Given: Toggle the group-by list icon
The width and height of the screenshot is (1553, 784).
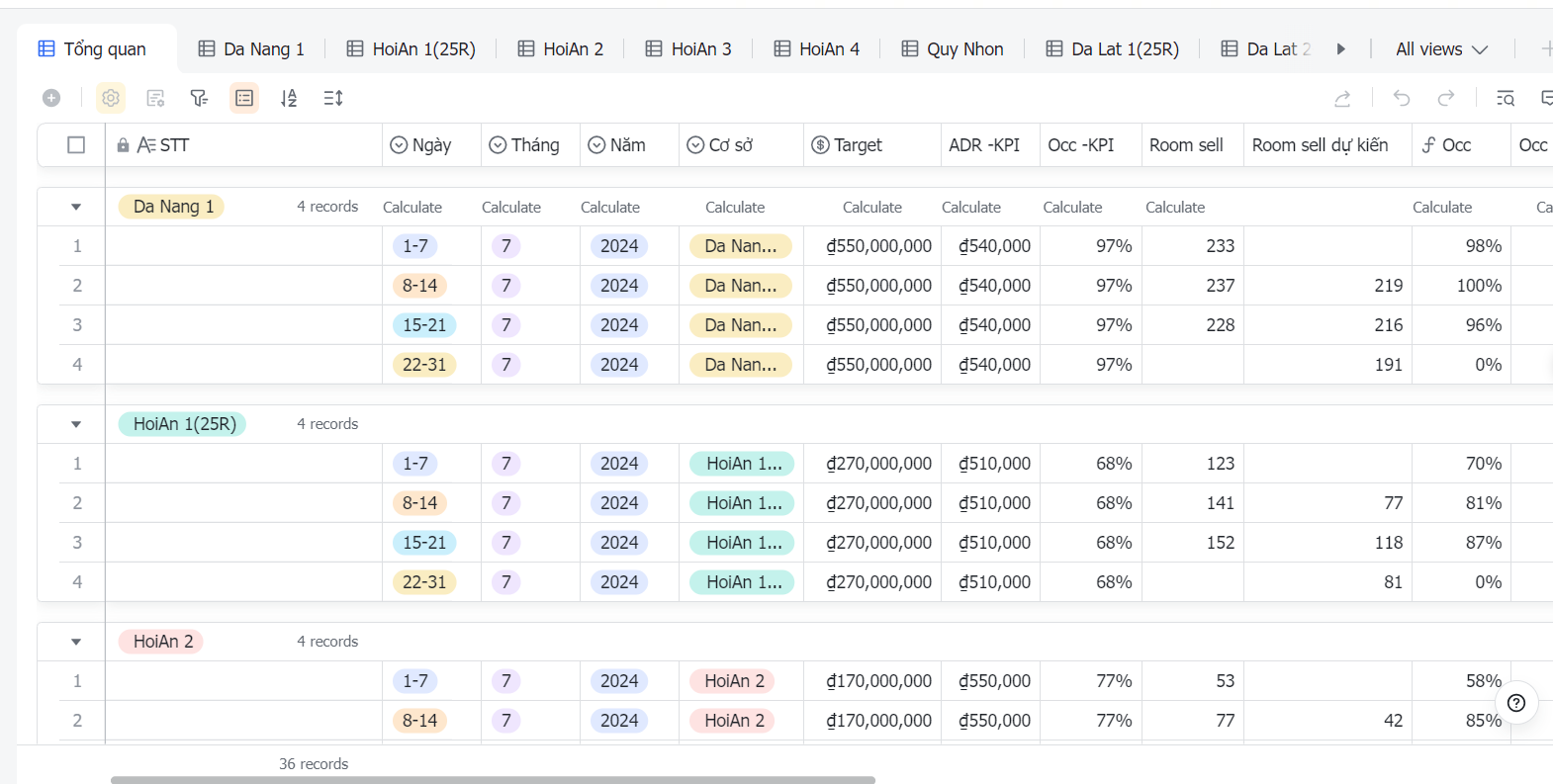Looking at the screenshot, I should pyautogui.click(x=244, y=98).
